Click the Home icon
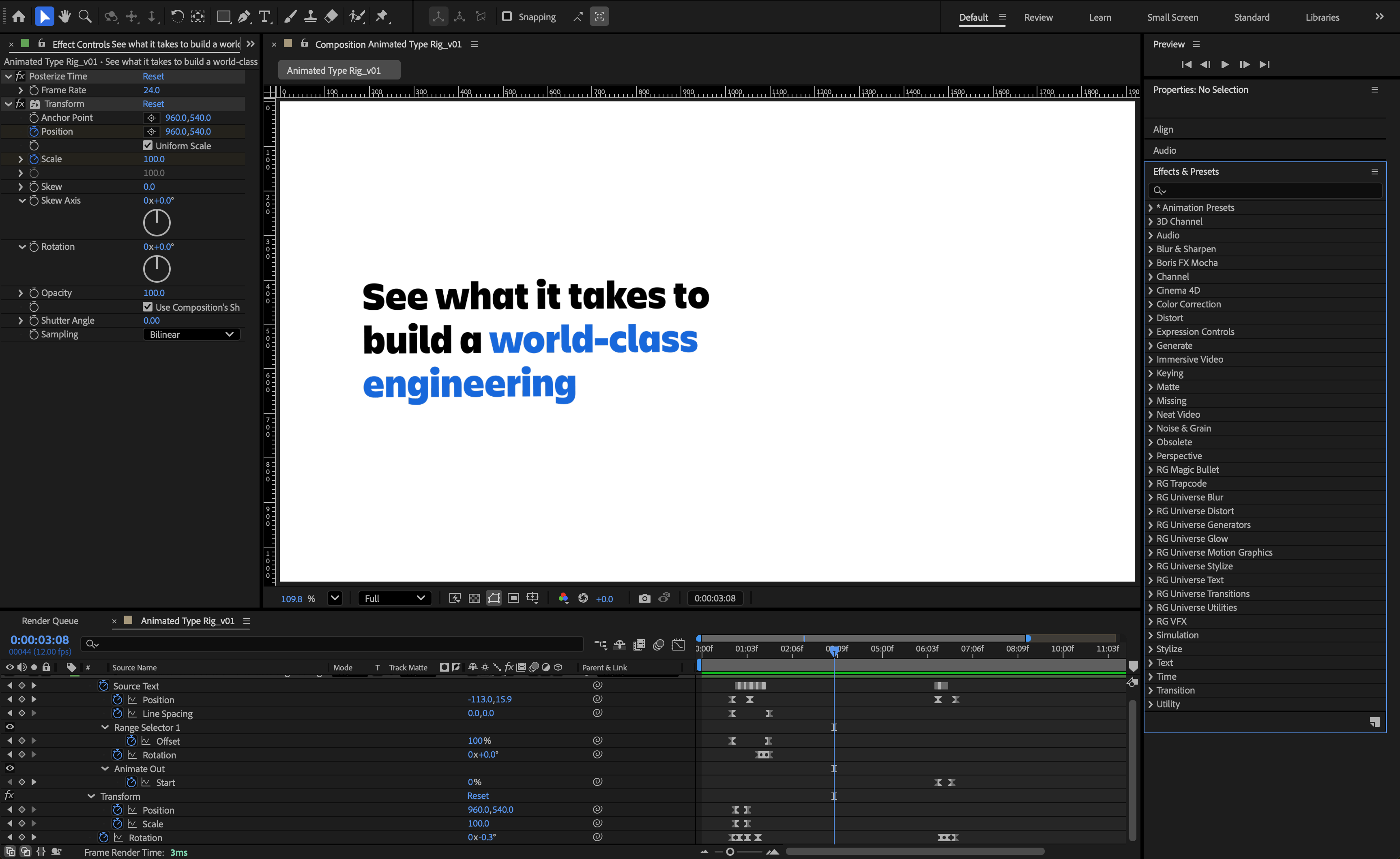The height and width of the screenshot is (859, 1400). 19,17
